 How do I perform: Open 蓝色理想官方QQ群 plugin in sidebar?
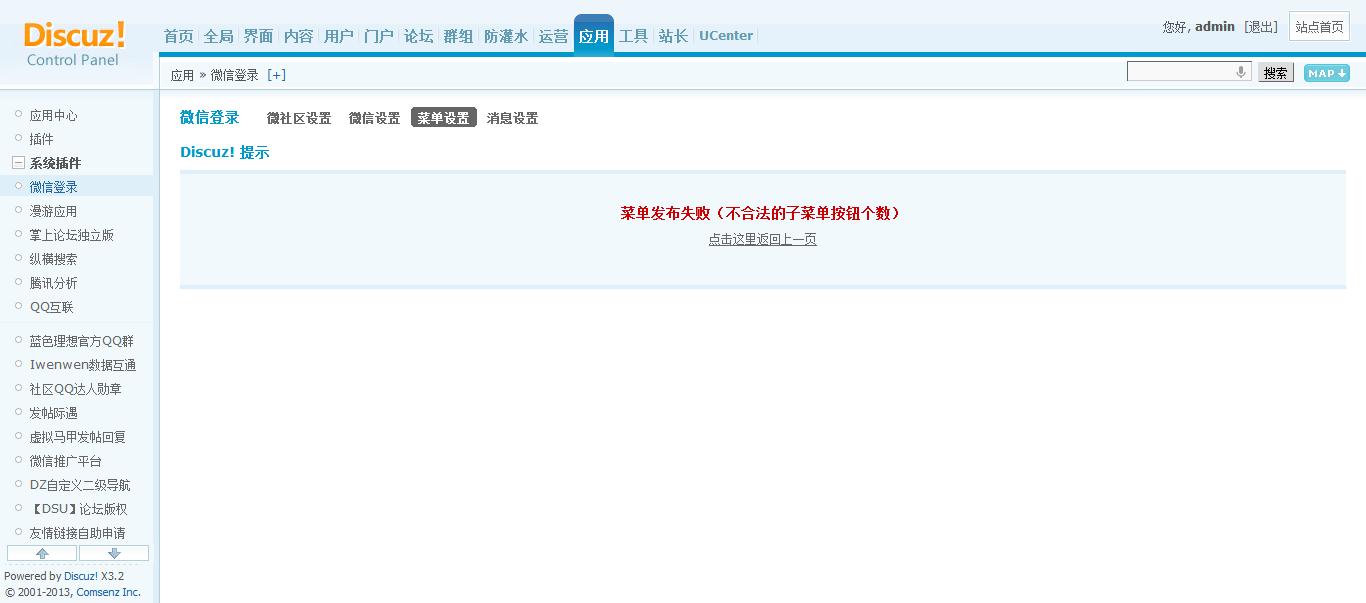(x=81, y=341)
